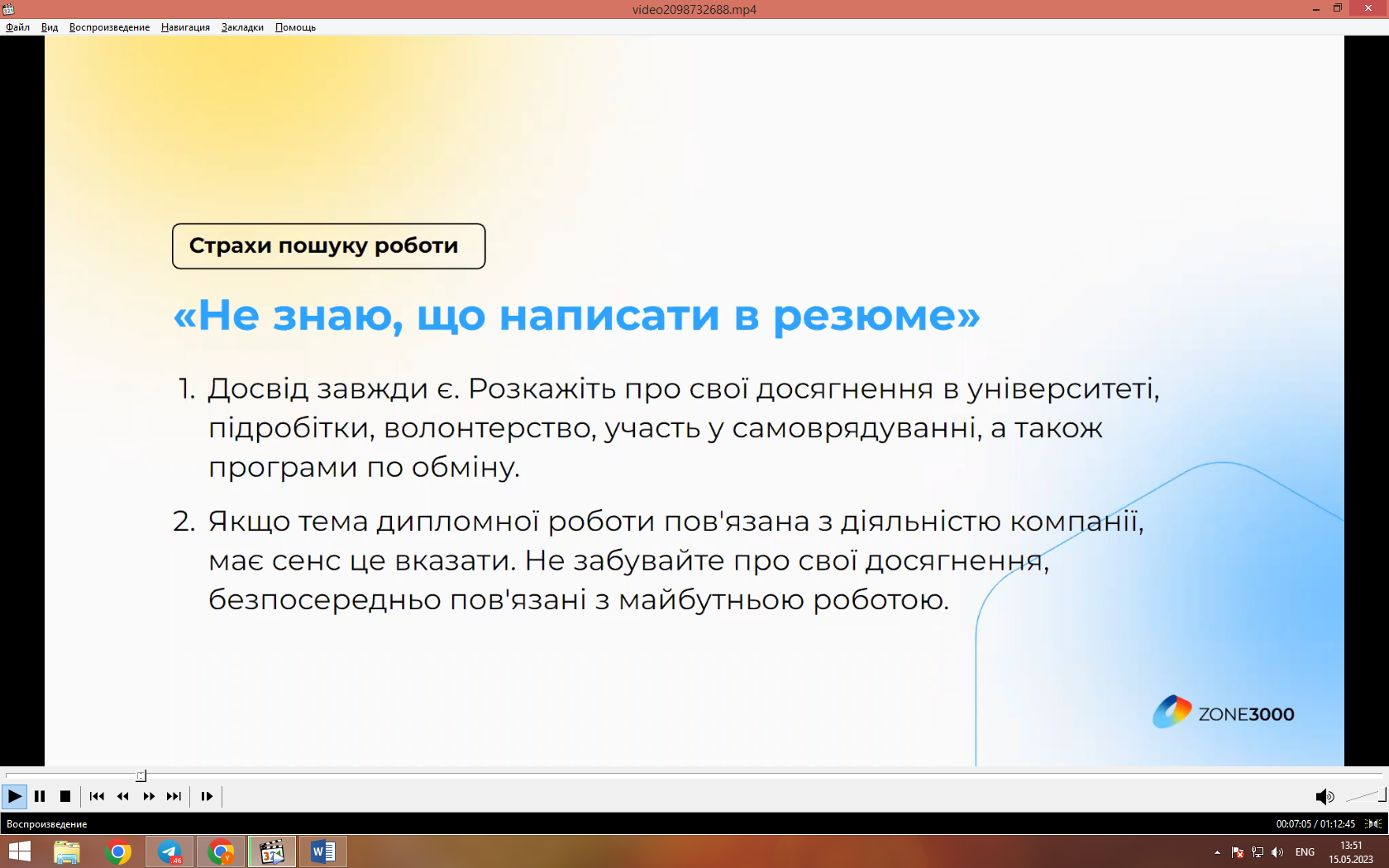The width and height of the screenshot is (1389, 868).
Task: Restore down the media player window
Action: click(1338, 8)
